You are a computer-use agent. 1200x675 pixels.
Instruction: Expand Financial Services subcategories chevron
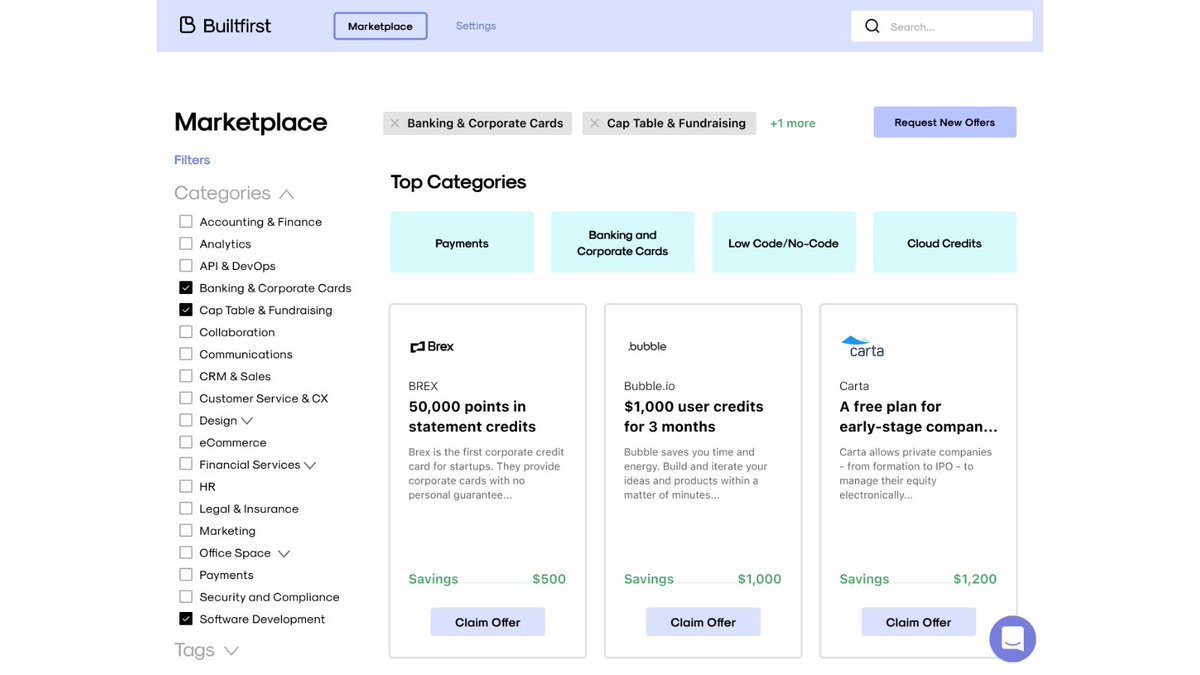click(x=310, y=465)
